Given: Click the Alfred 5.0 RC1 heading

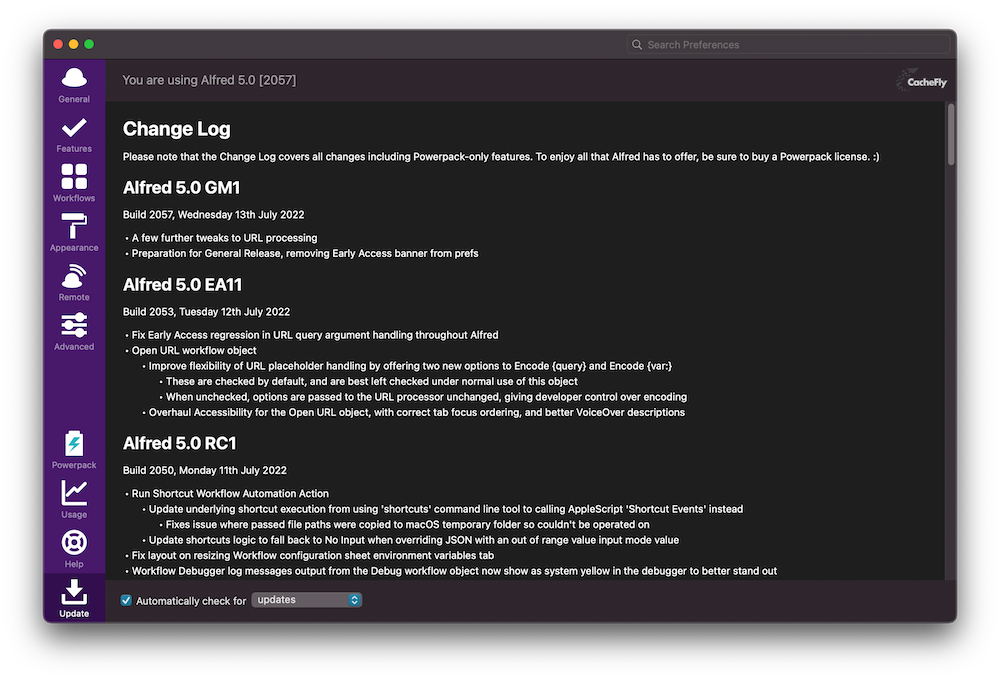Looking at the screenshot, I should (x=179, y=443).
